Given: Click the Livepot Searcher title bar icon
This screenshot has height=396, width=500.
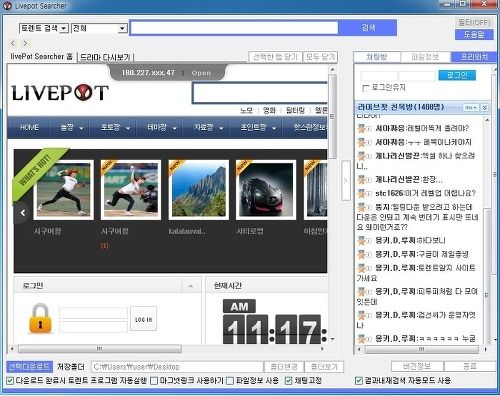Looking at the screenshot, I should tap(7, 6).
